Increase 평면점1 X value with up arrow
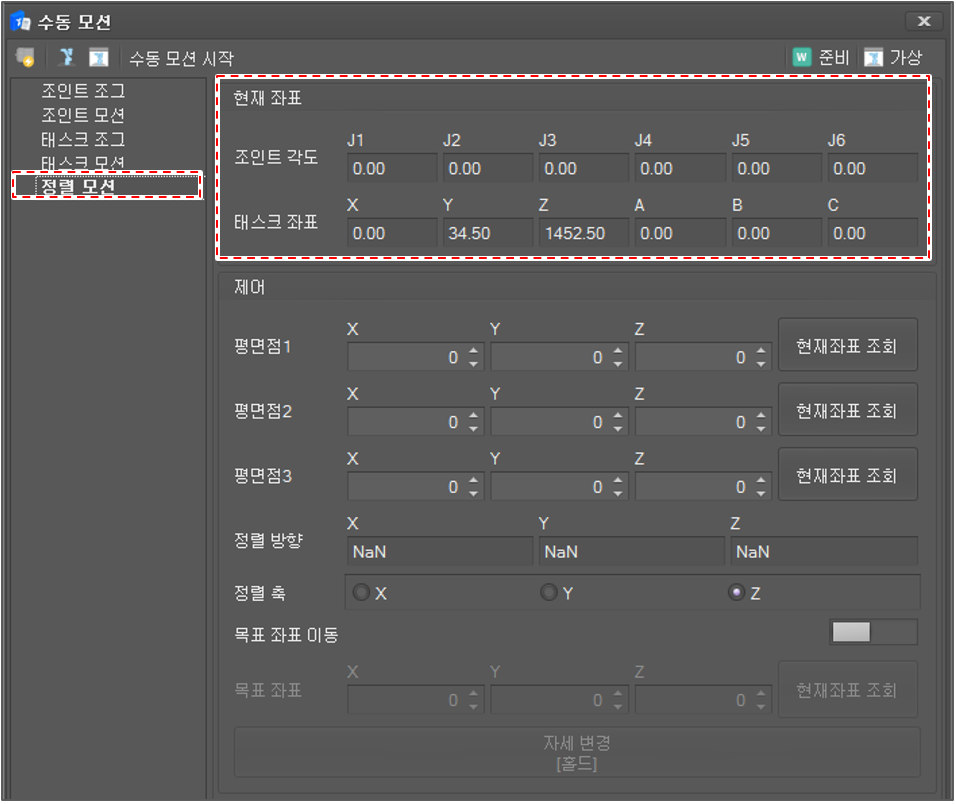This screenshot has height=804, width=956. coord(474,351)
